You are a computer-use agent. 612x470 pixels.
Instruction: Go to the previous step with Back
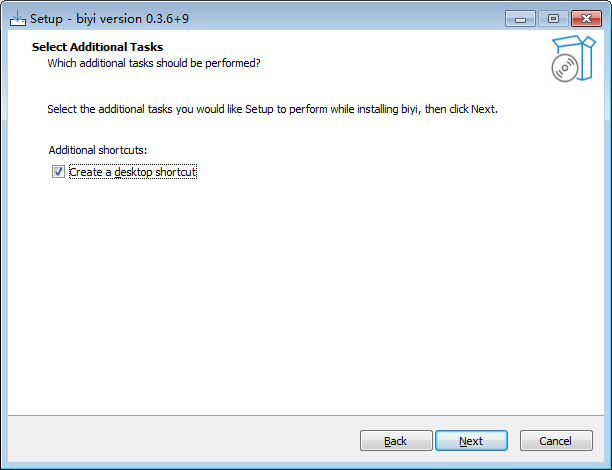tap(396, 441)
